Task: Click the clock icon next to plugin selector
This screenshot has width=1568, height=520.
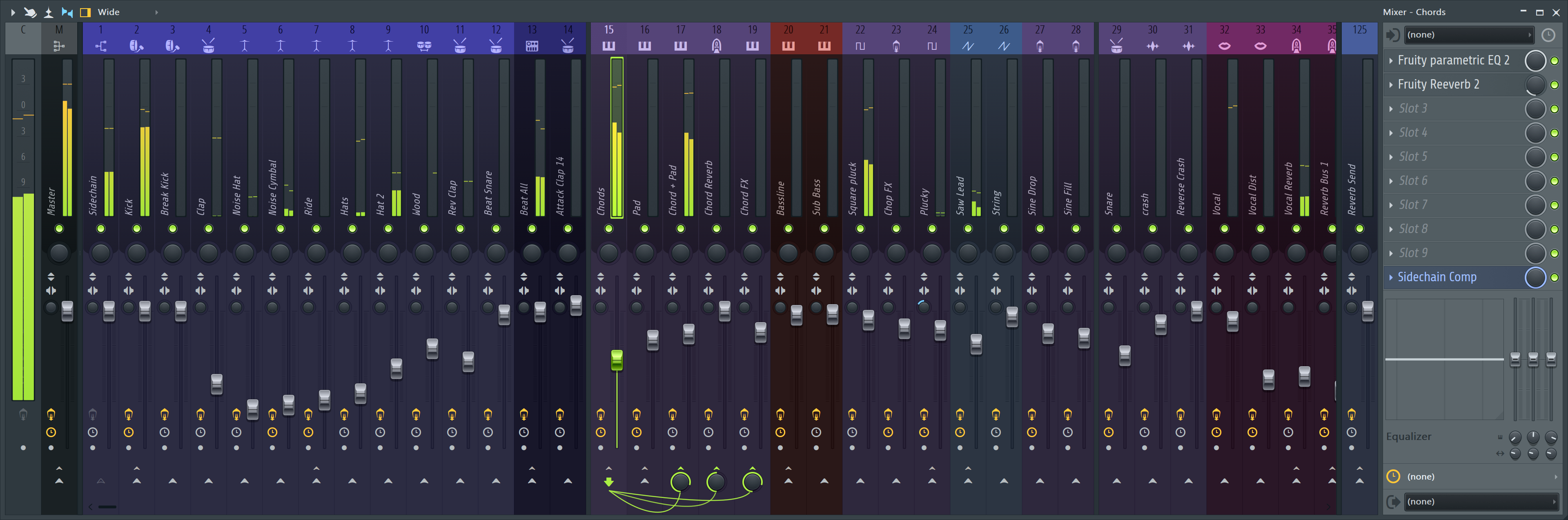Action: [1550, 35]
